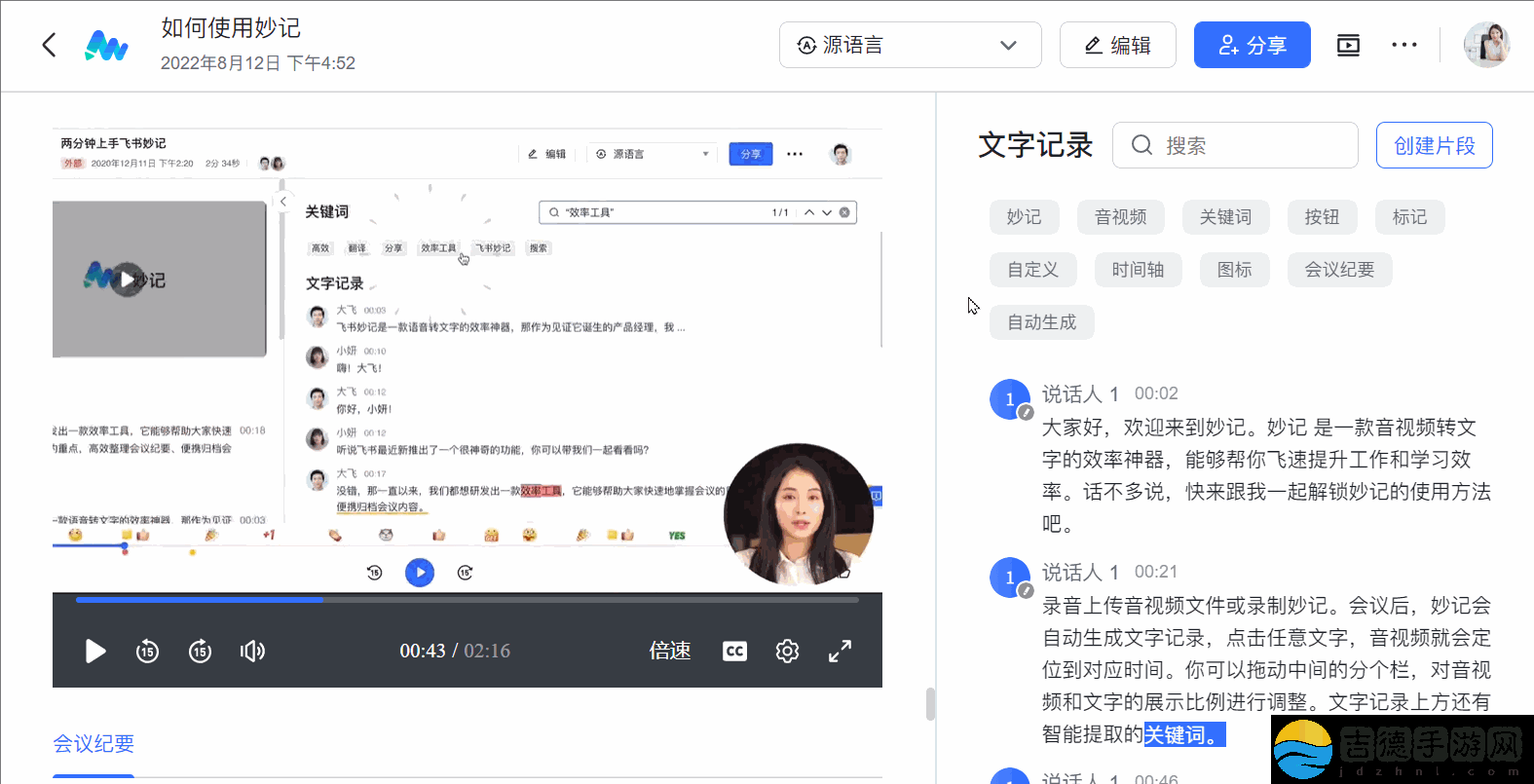Click speaker 1 avatar at 00:21
1534x784 pixels.
[x=1010, y=577]
